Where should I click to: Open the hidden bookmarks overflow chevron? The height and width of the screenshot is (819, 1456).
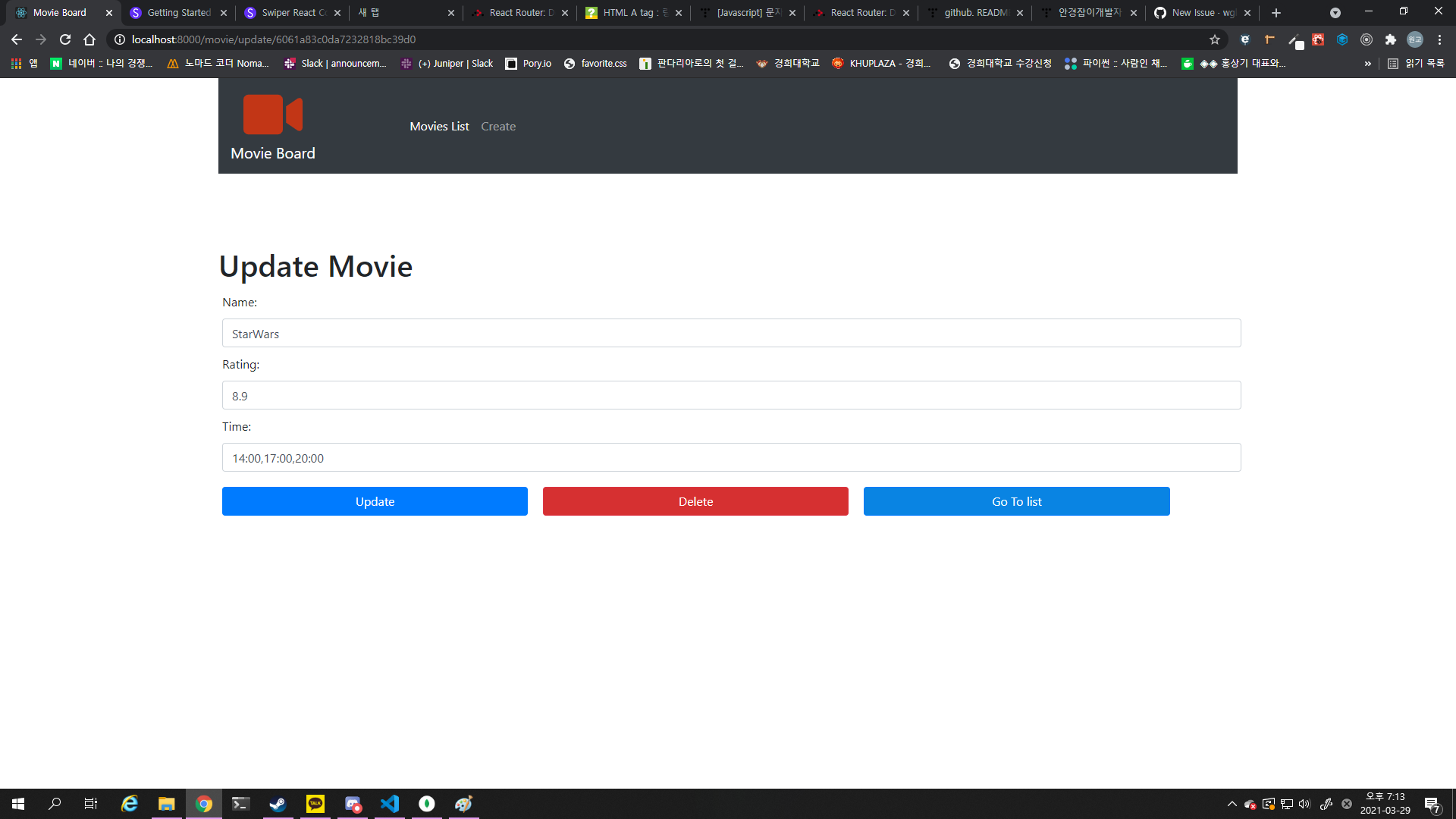1368,64
